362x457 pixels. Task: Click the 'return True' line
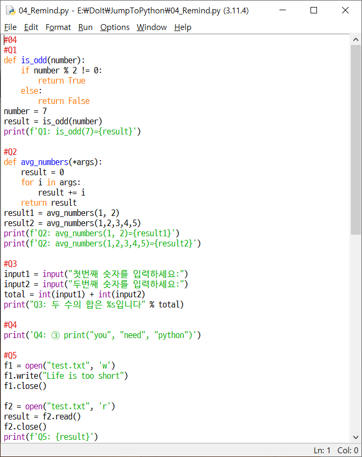[62, 81]
